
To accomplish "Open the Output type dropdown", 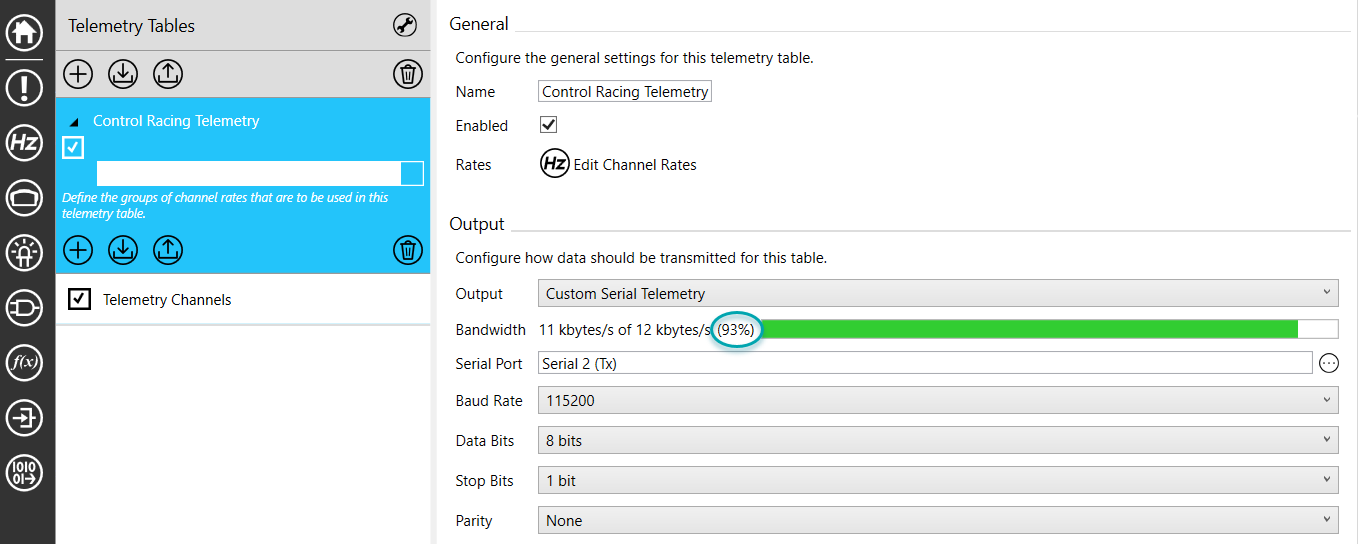I will pyautogui.click(x=938, y=293).
